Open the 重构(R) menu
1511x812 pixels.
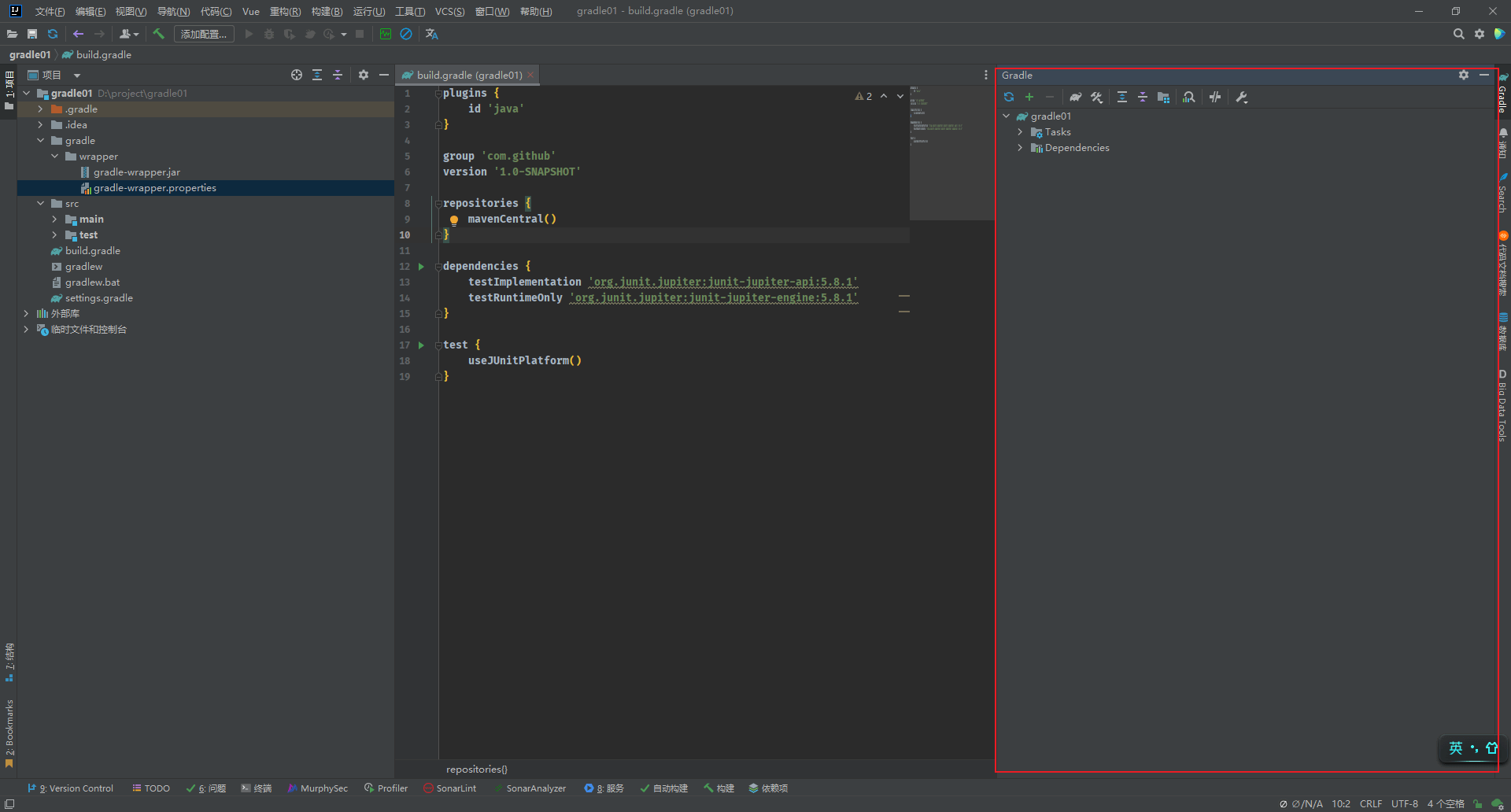coord(285,11)
